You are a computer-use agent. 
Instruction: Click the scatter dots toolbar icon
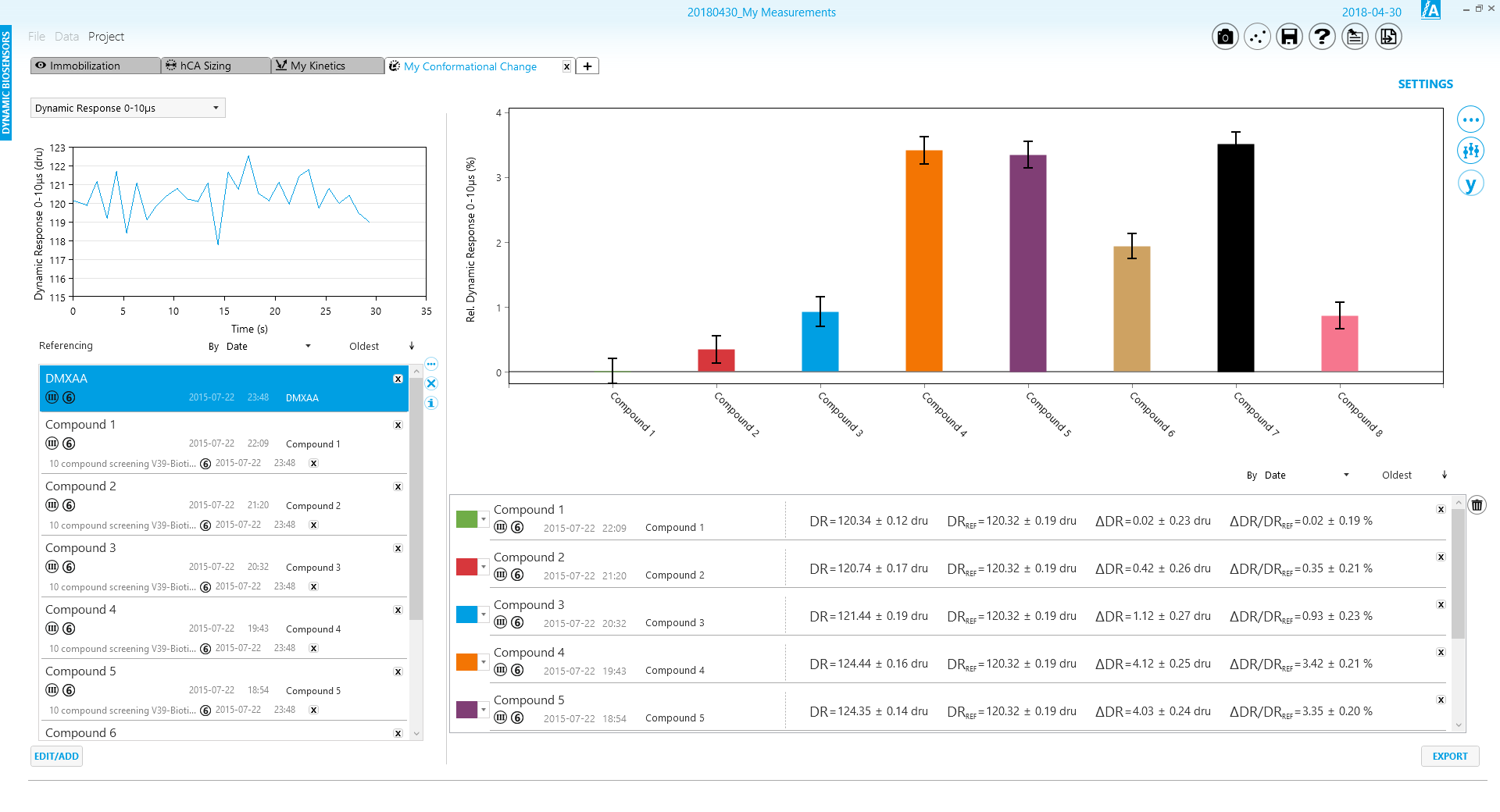1257,37
